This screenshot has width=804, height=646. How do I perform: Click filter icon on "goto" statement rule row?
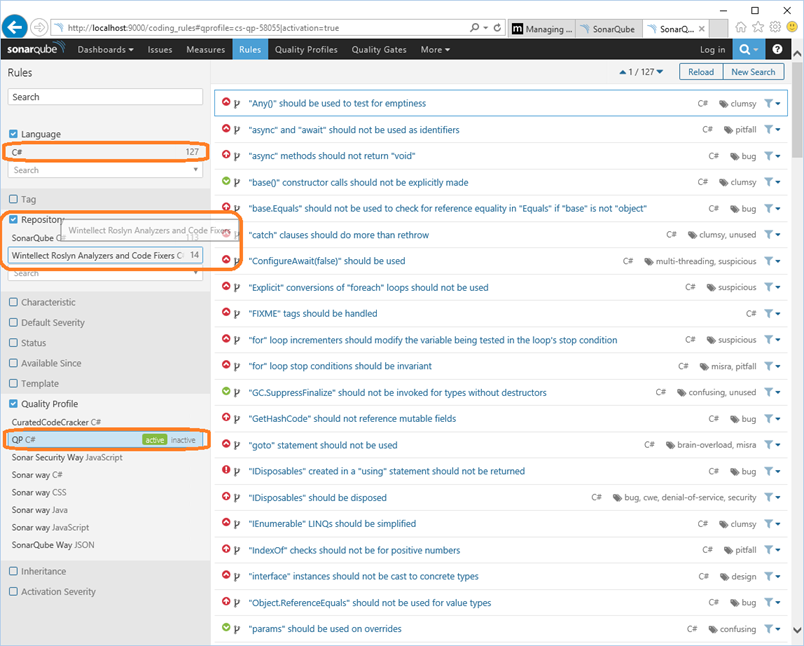[768, 445]
